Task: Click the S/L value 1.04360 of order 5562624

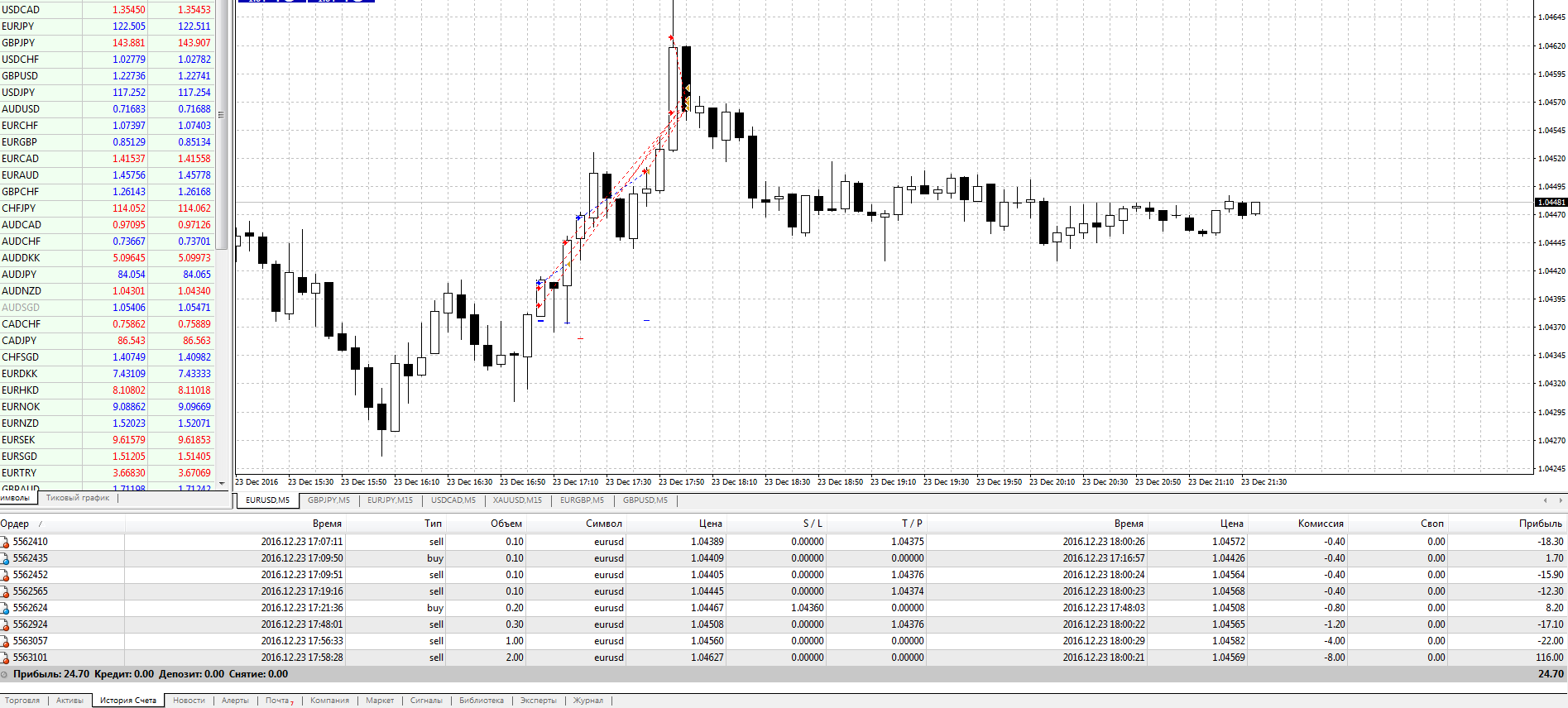Action: click(808, 608)
